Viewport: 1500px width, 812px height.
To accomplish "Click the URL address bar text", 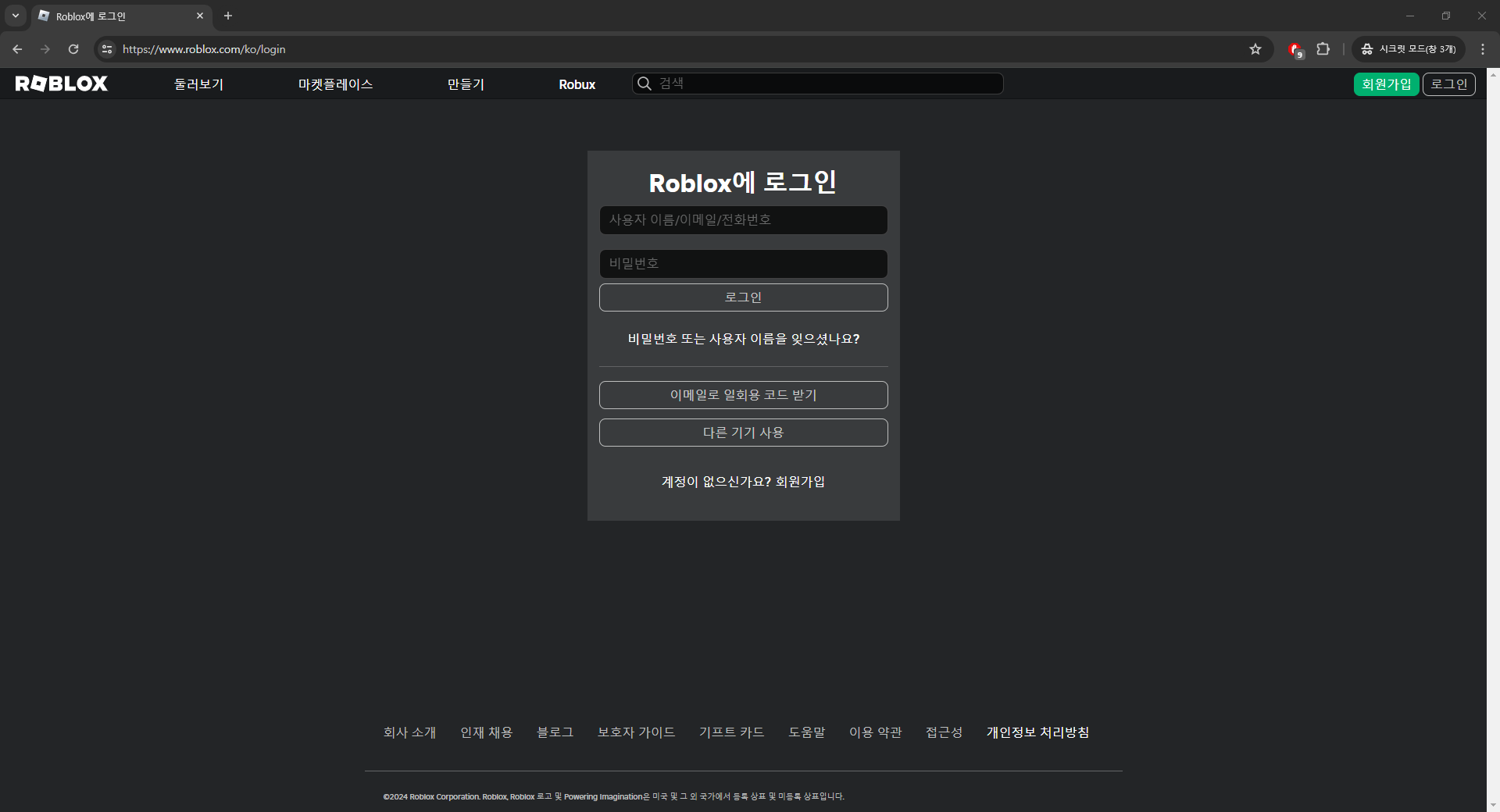I will tap(204, 49).
